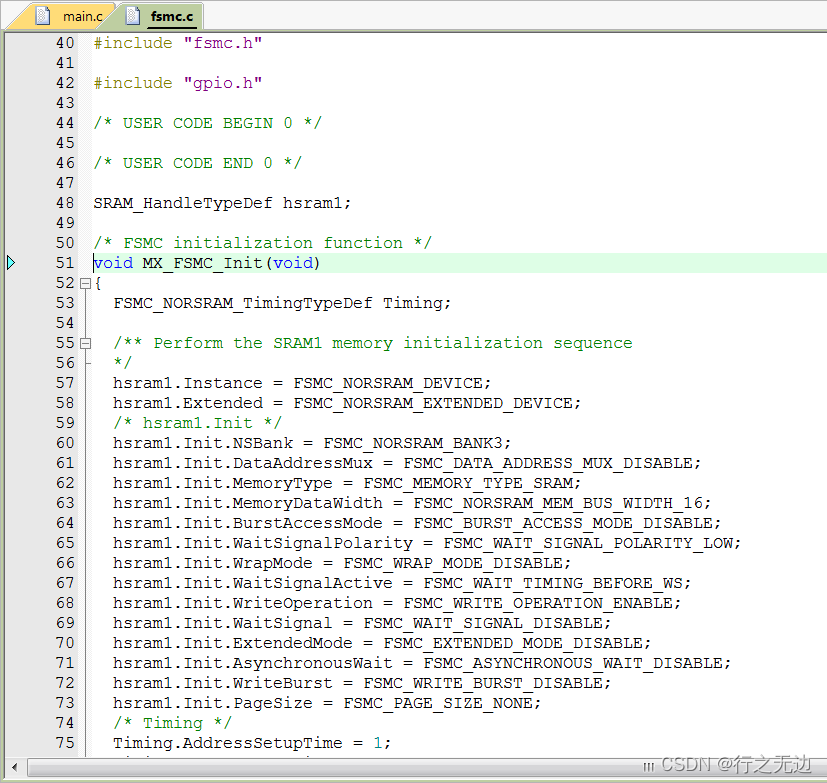Click FSMC_WAIT_TIMING_BEFORE_WS value
Viewport: 827px width, 783px height.
(x=553, y=584)
